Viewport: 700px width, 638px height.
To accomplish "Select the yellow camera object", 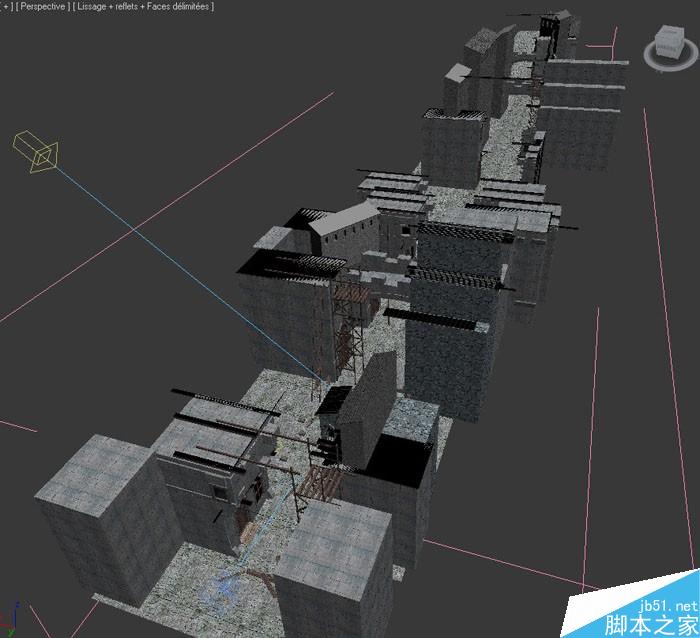I will pos(36,152).
